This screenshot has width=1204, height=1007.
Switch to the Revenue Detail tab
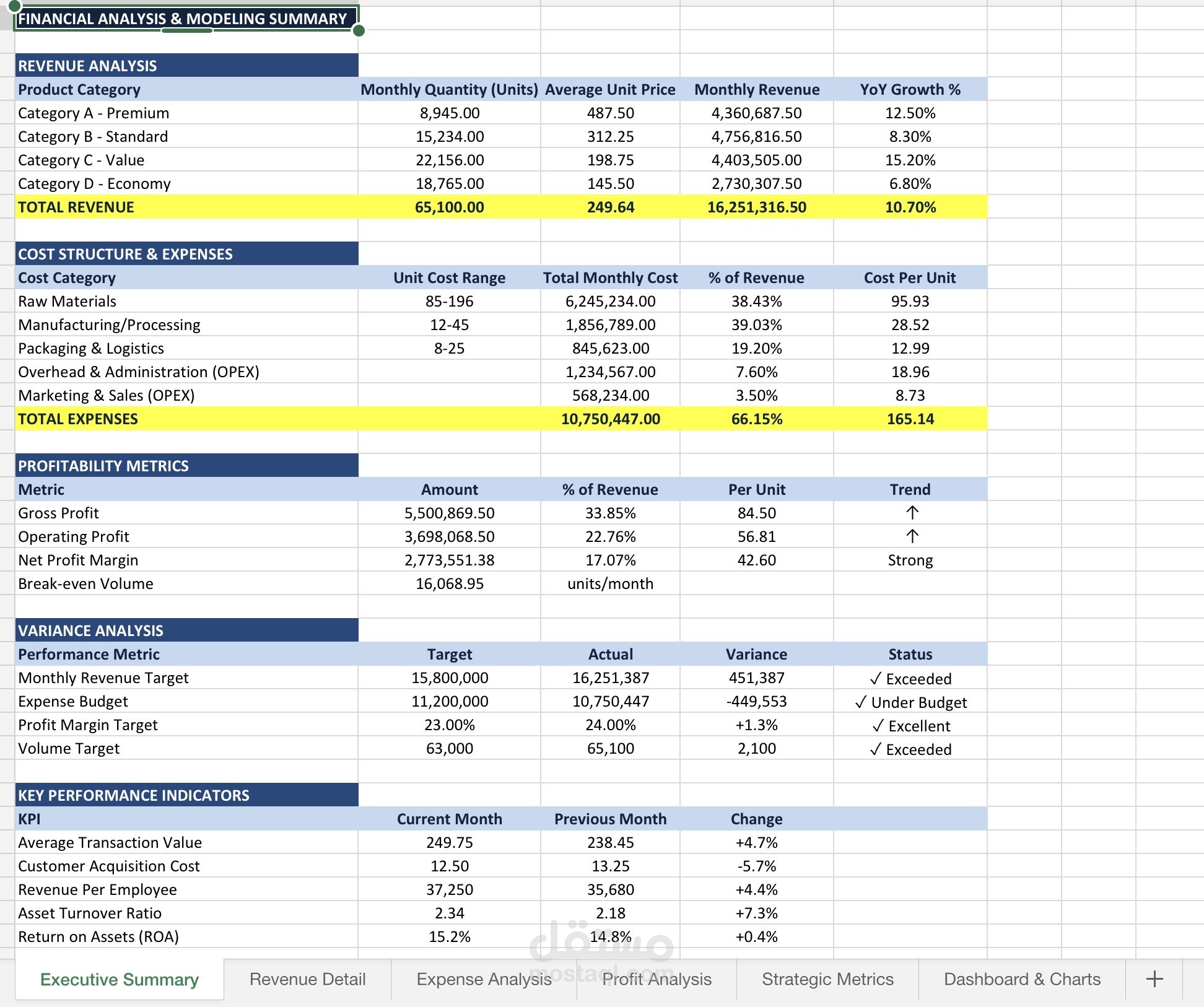[307, 979]
